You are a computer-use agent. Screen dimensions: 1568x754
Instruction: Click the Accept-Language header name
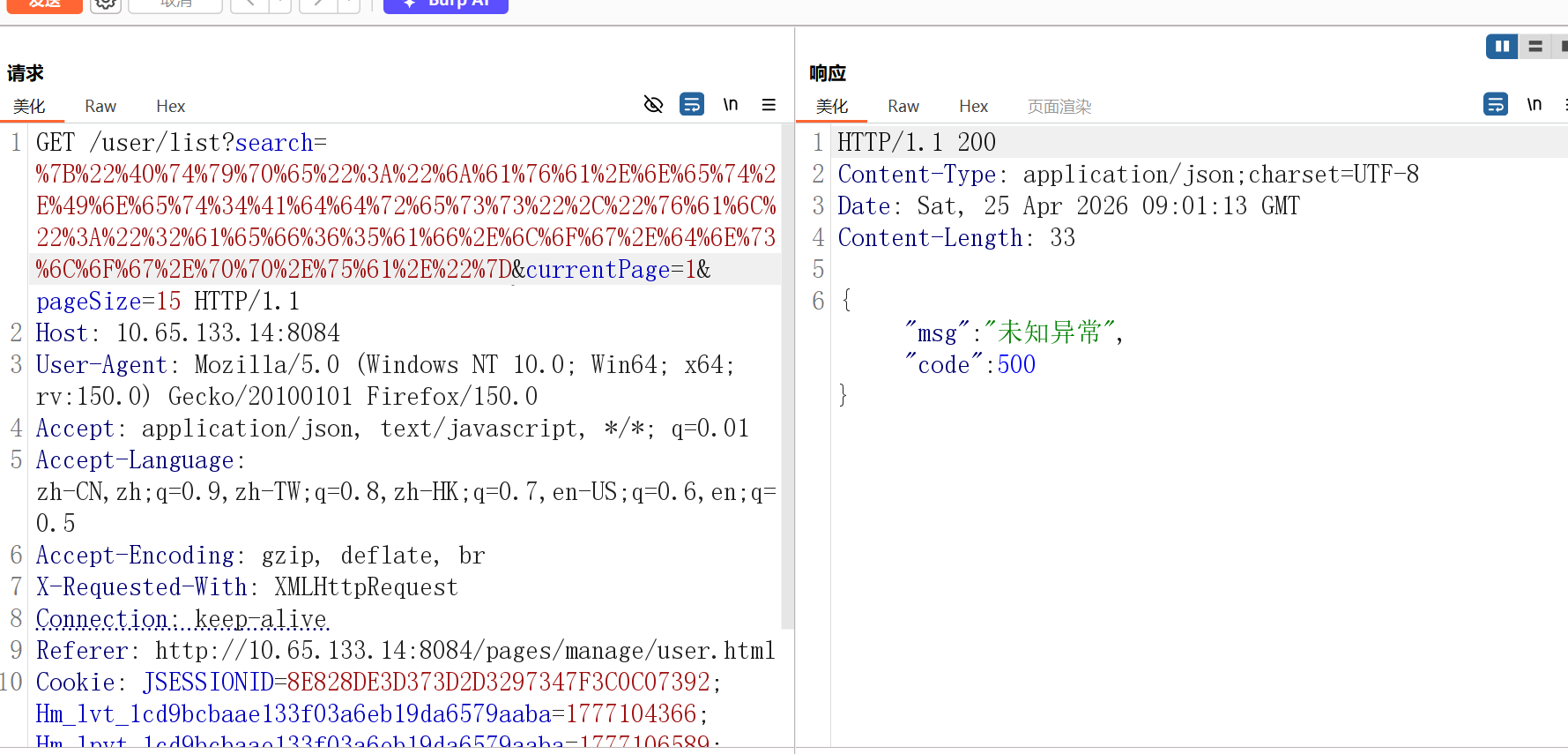tap(135, 460)
